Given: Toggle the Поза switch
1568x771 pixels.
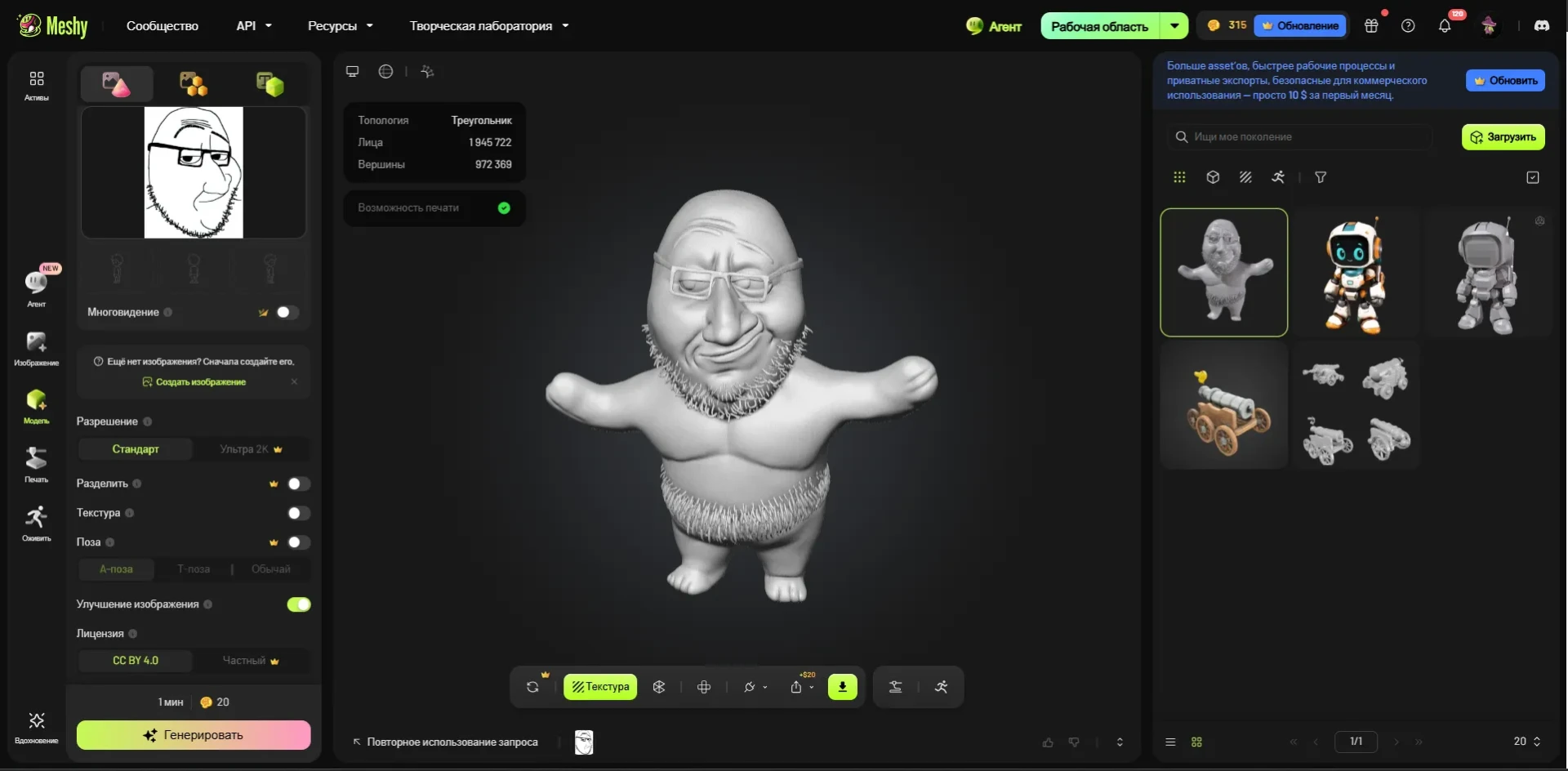Looking at the screenshot, I should click(299, 542).
